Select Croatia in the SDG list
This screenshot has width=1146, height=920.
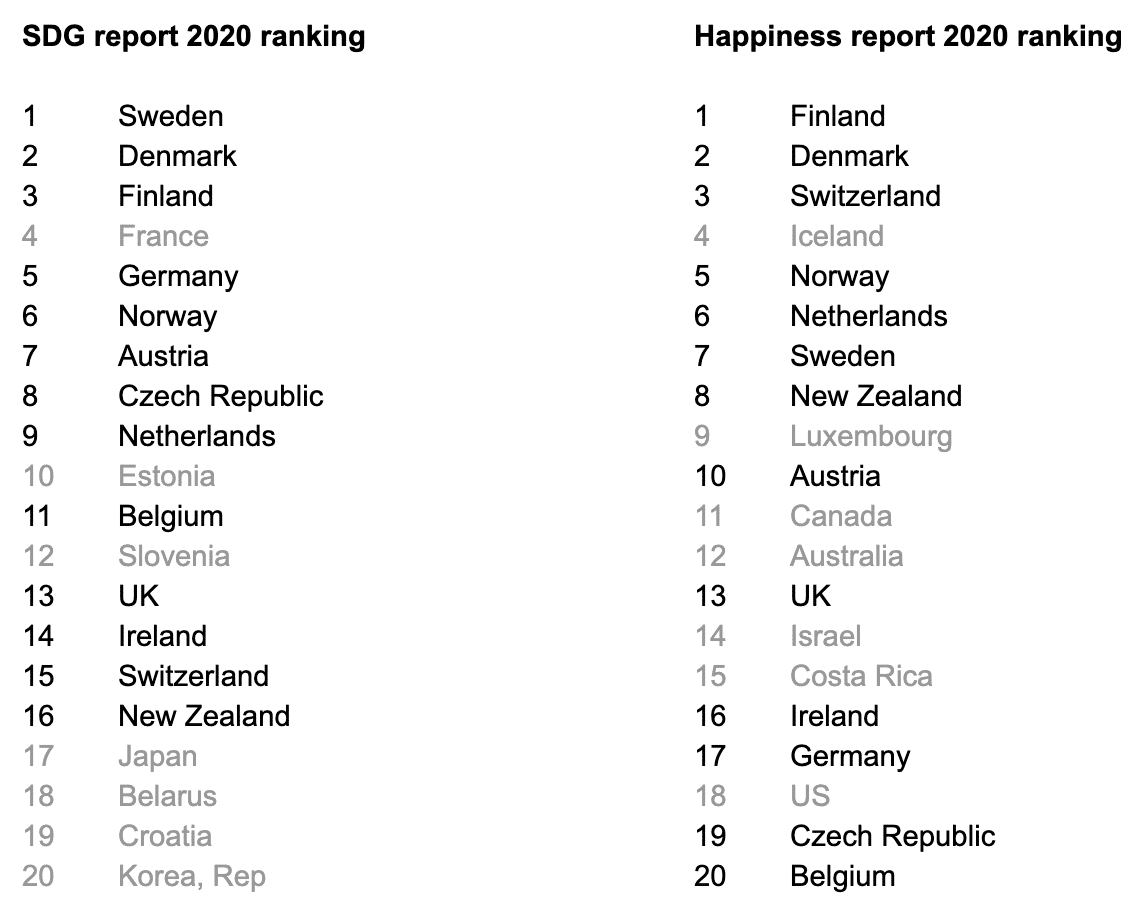(165, 836)
